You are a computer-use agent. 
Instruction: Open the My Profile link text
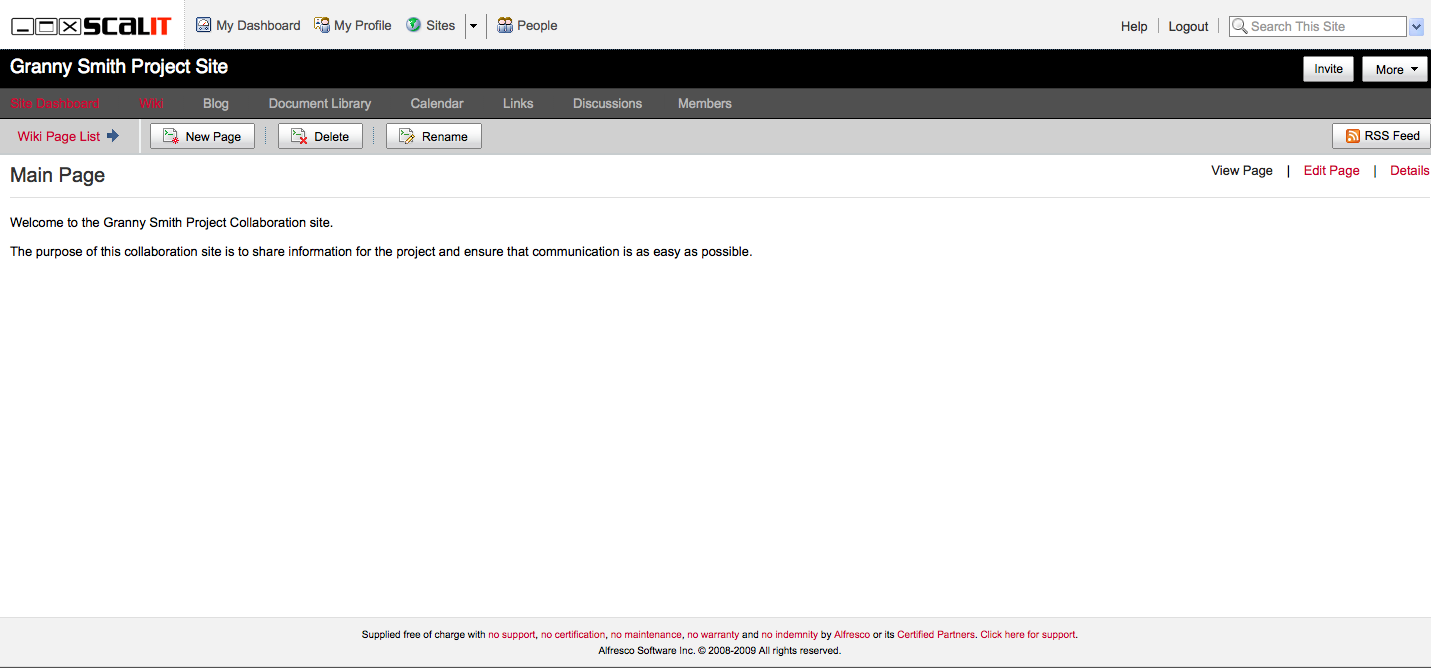tap(363, 25)
